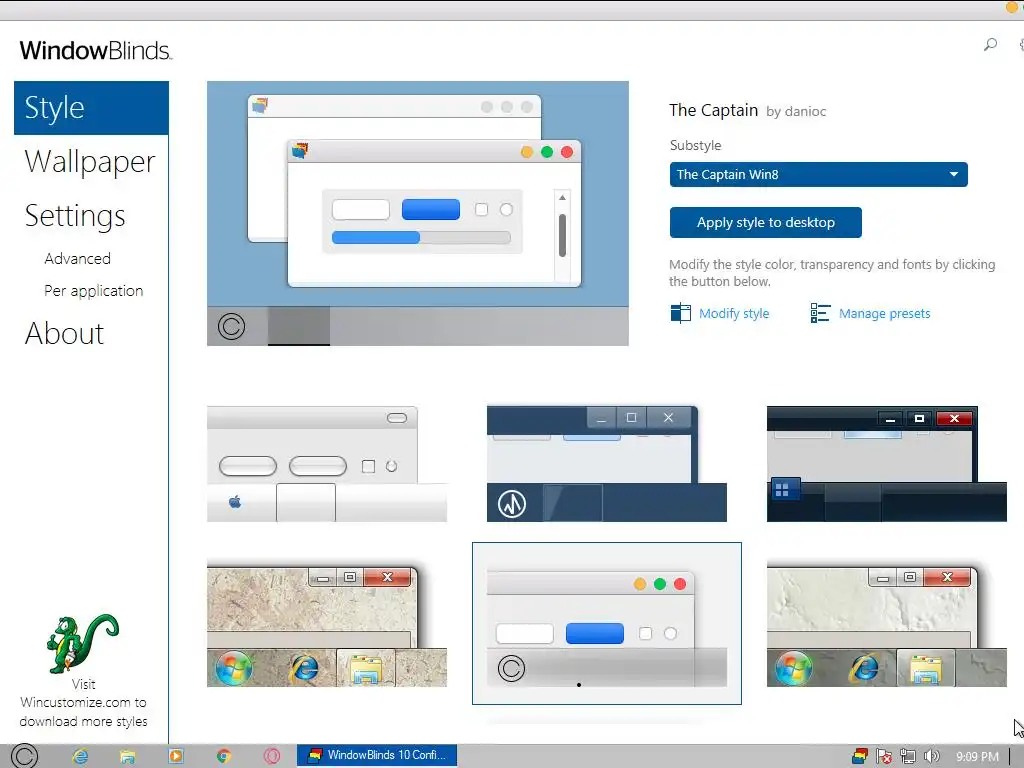Open File Explorer from taskbar
Image resolution: width=1024 pixels, height=768 pixels.
click(127, 756)
